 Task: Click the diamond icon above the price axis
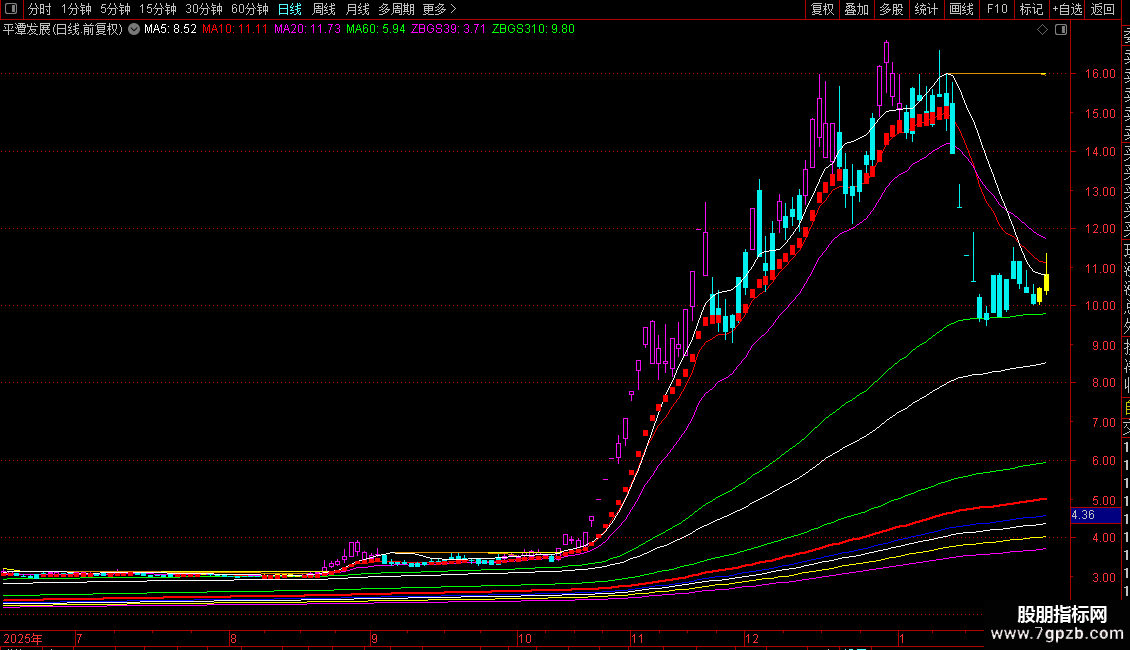1043,30
